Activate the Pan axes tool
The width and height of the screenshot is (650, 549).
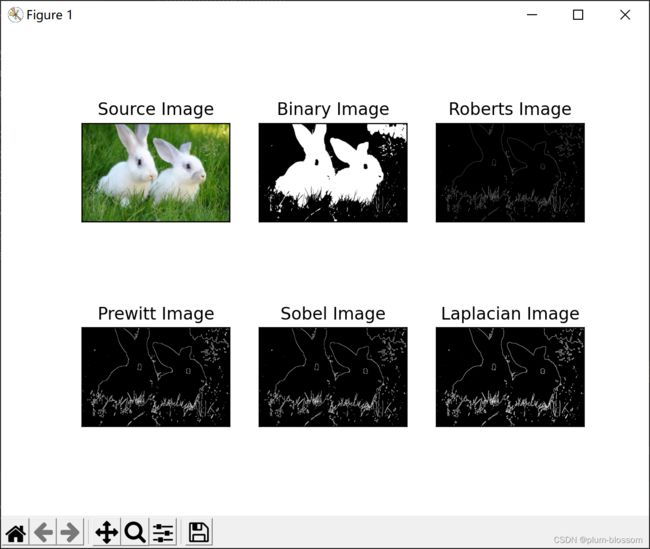coord(107,532)
